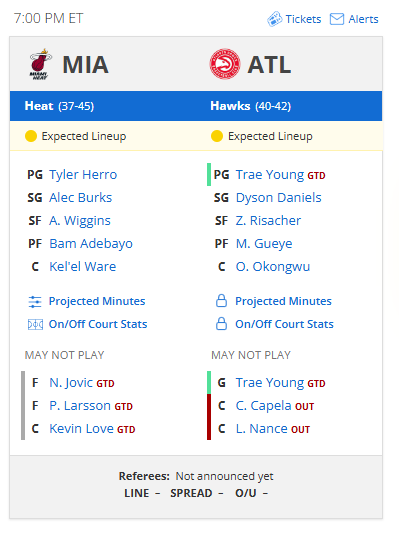Click the Alerts envelope icon

[337, 19]
